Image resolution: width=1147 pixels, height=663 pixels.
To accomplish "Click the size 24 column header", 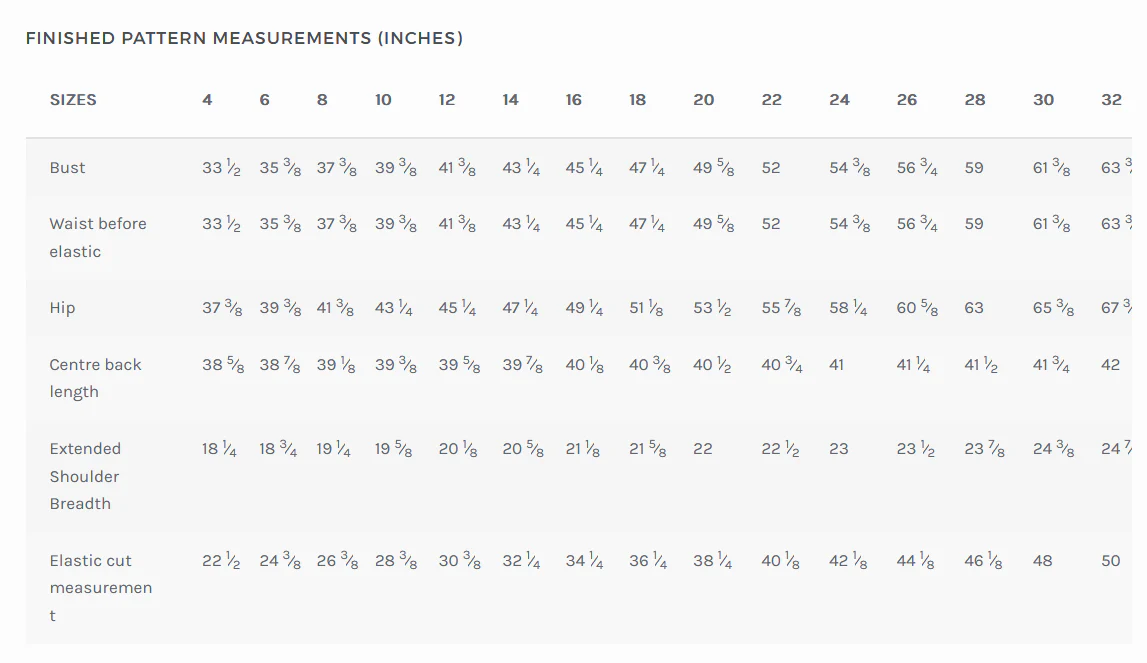I will (x=839, y=100).
